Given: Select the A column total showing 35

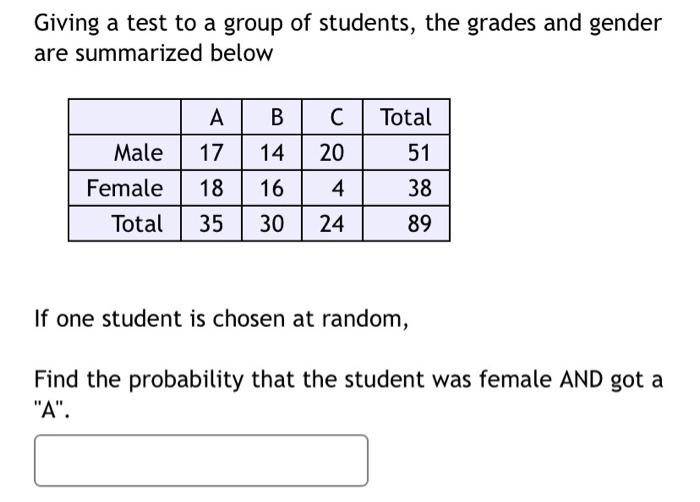Looking at the screenshot, I should (211, 224).
